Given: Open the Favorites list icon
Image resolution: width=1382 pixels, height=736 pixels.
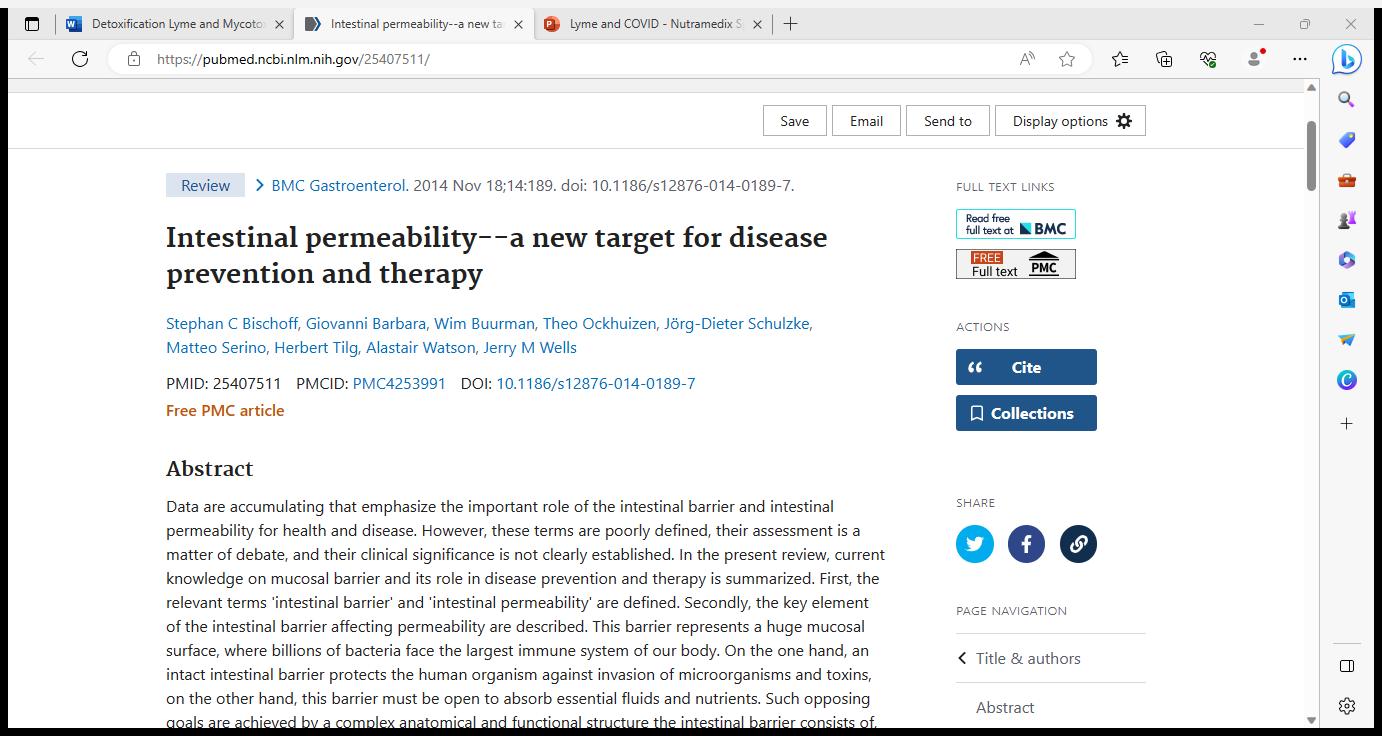Looking at the screenshot, I should (x=1120, y=59).
